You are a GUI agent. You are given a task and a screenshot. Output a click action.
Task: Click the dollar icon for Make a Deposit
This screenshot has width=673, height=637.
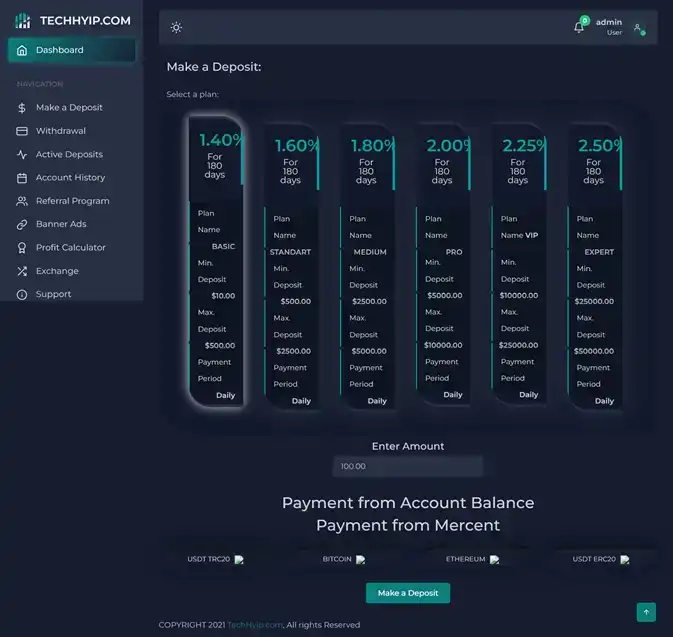(x=22, y=108)
